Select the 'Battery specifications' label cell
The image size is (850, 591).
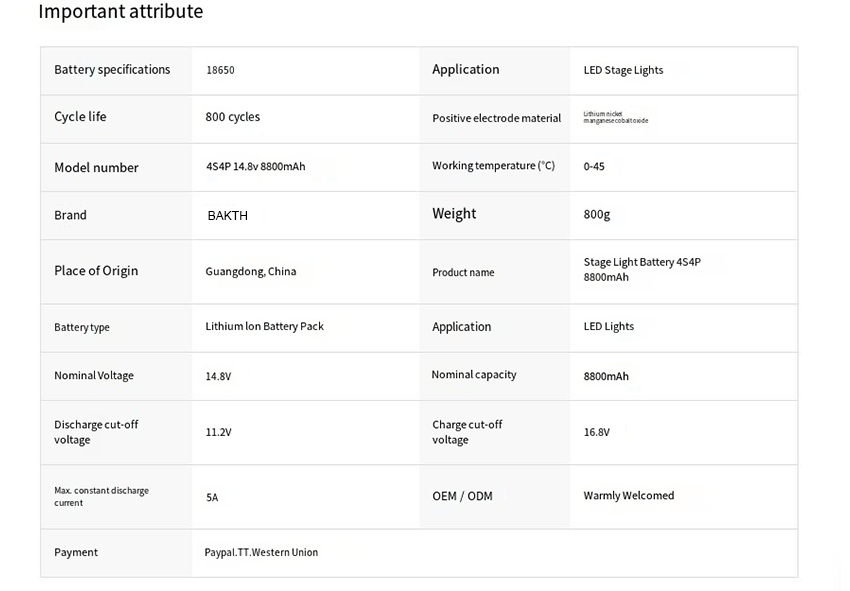click(112, 70)
